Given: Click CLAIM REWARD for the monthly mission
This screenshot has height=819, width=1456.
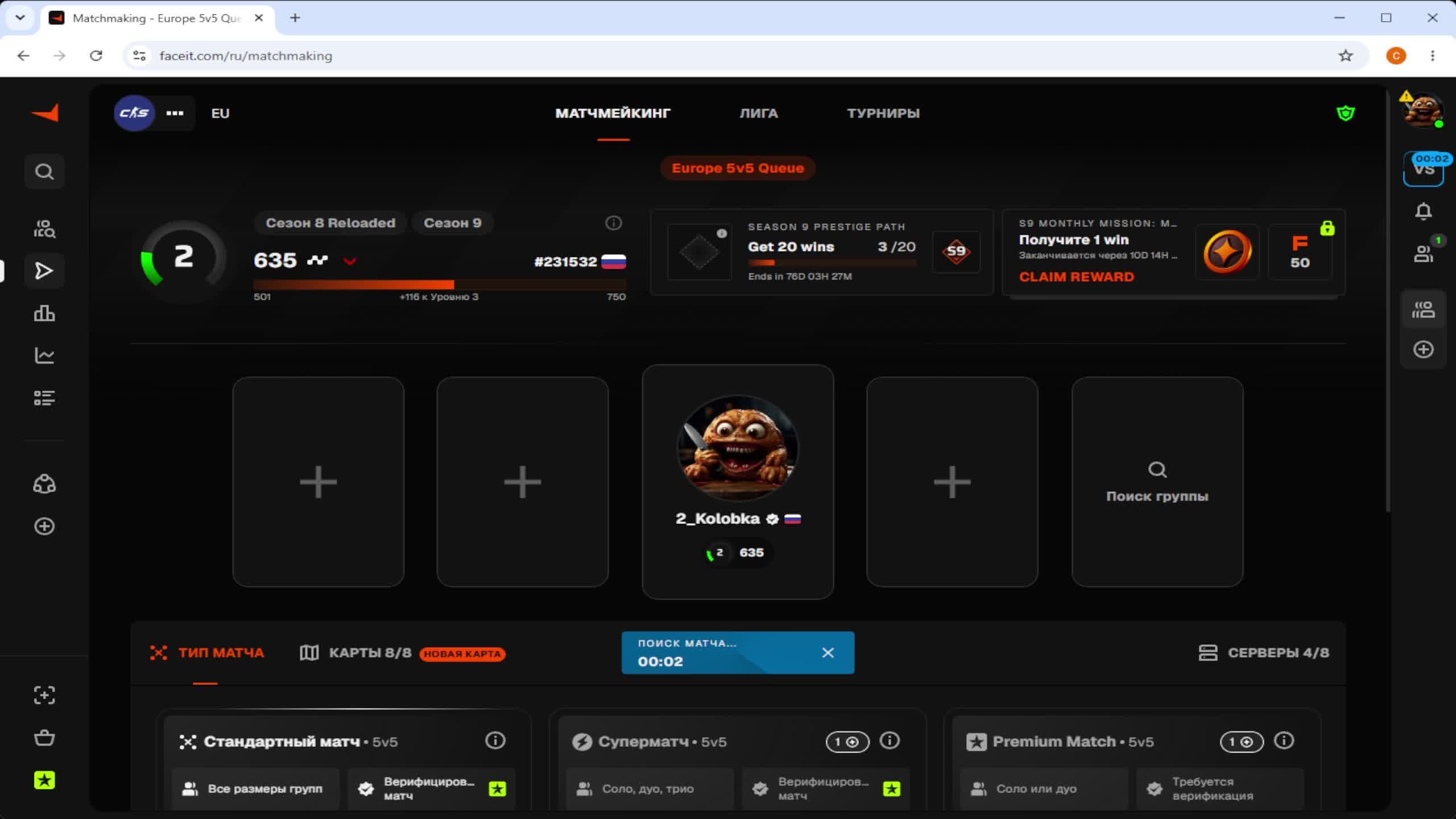Looking at the screenshot, I should pyautogui.click(x=1077, y=276).
